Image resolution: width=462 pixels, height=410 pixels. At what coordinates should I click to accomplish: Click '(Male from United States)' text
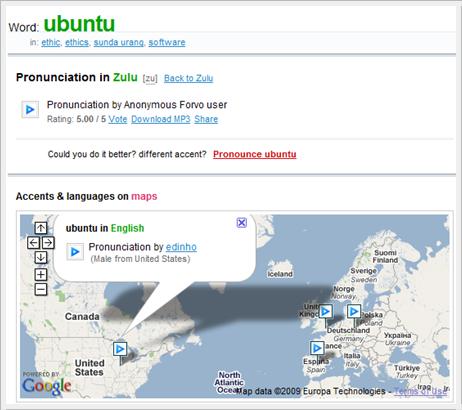pyautogui.click(x=140, y=259)
